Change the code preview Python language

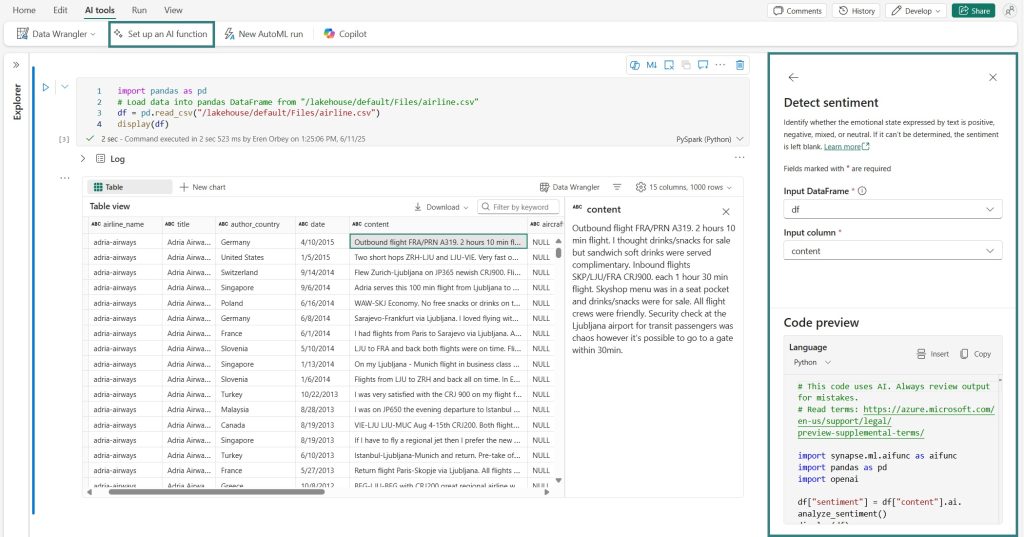pyautogui.click(x=812, y=363)
